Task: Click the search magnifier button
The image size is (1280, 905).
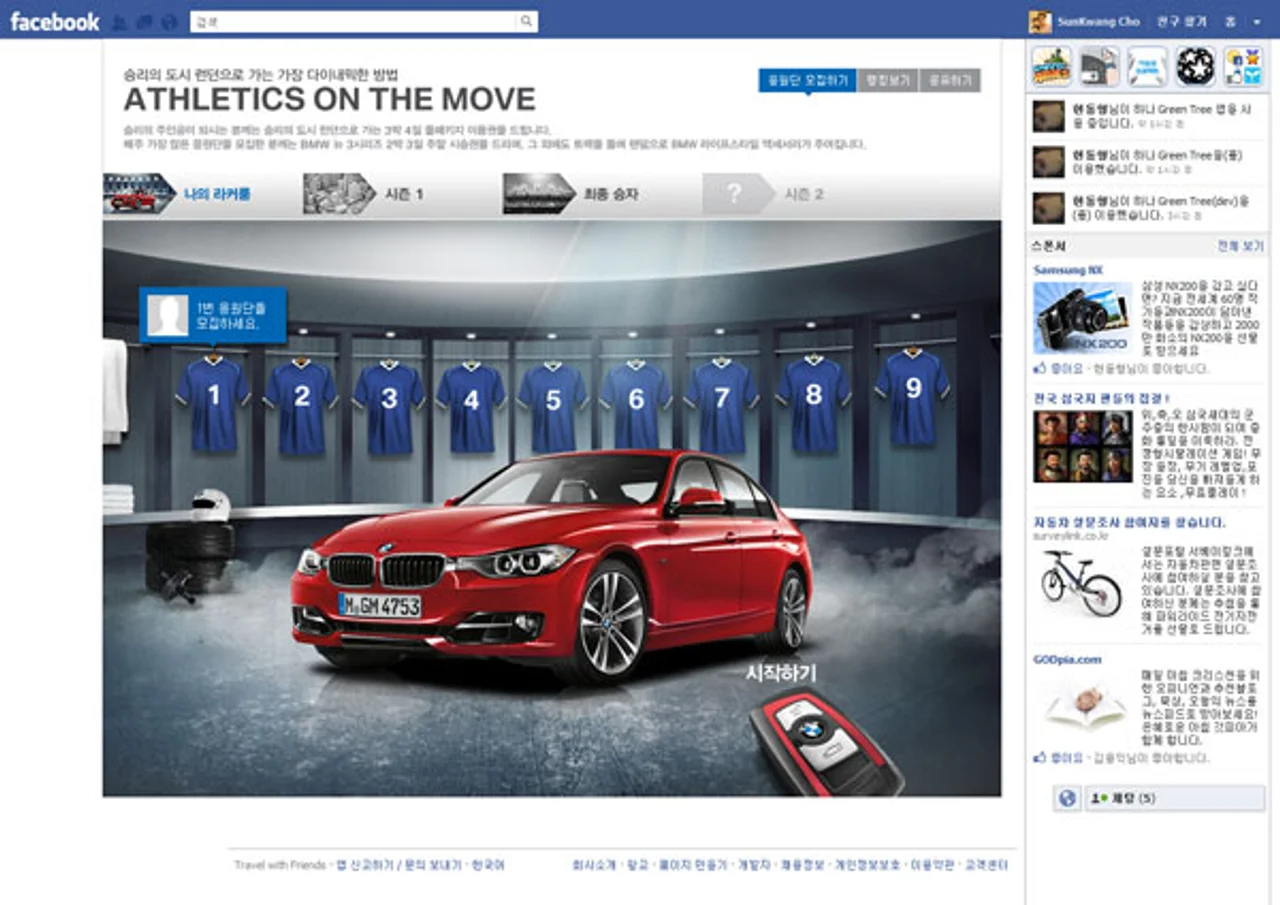Action: (526, 22)
